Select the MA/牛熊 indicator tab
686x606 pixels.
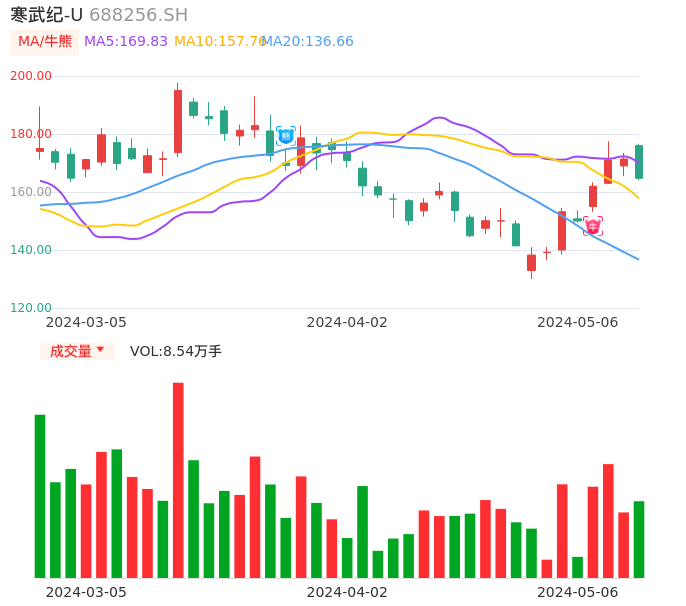44,42
